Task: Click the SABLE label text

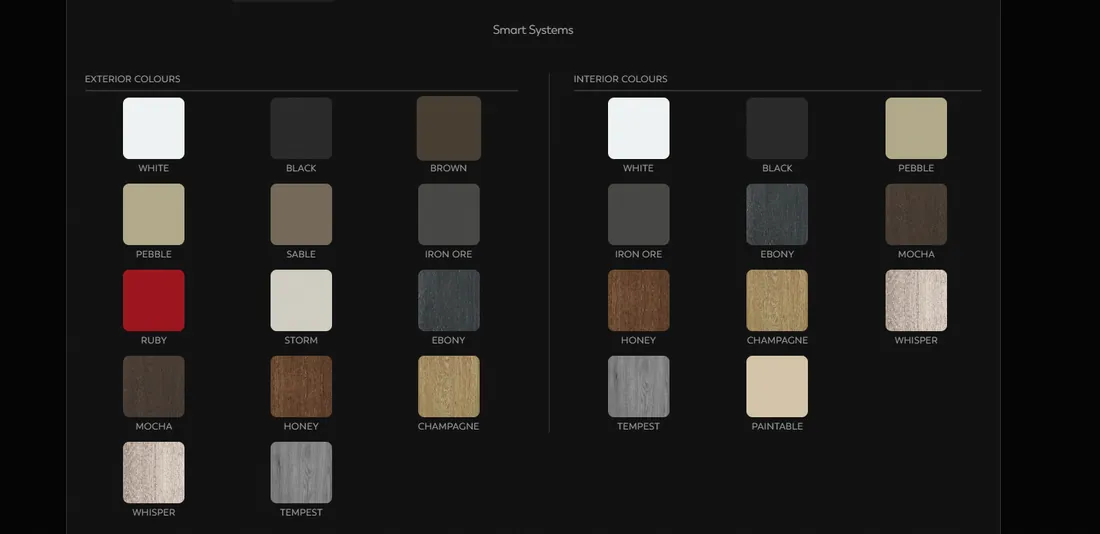Action: point(301,255)
